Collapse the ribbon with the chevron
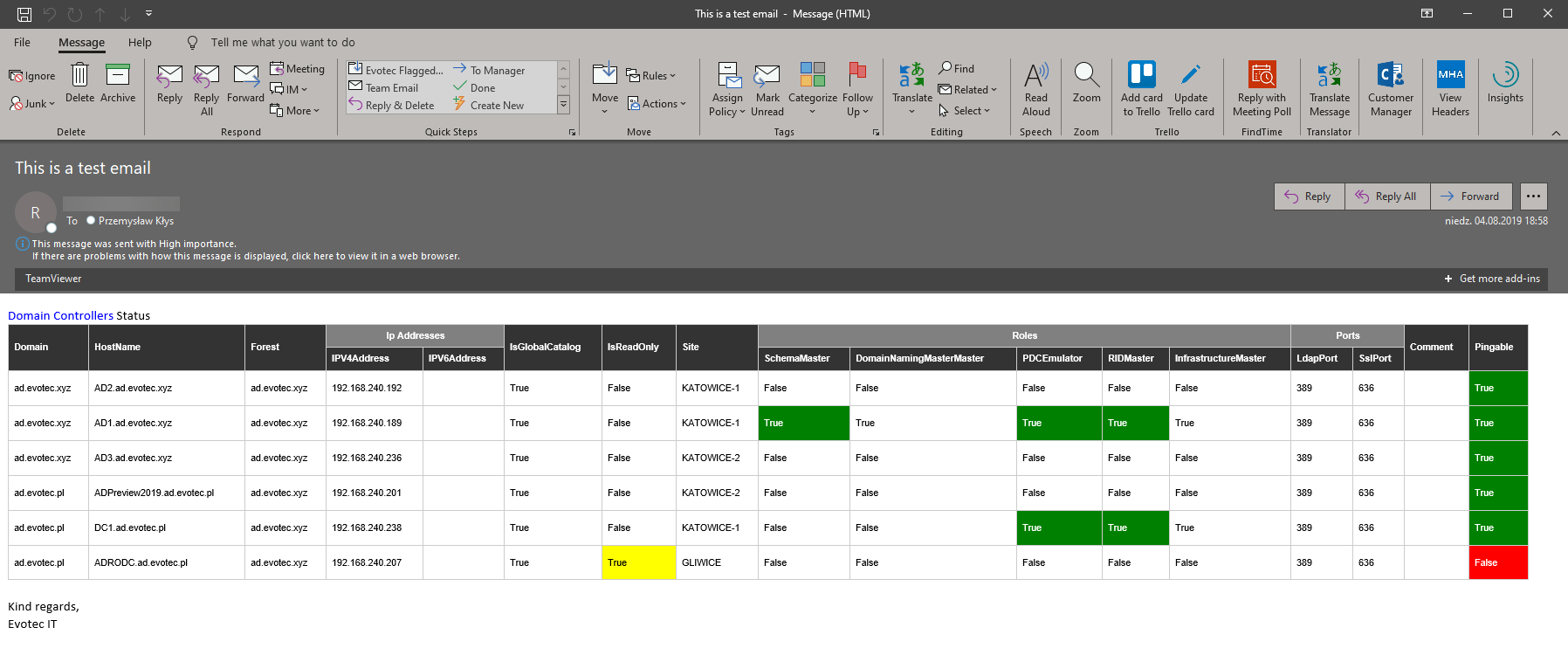The width and height of the screenshot is (1568, 662). click(x=1555, y=133)
